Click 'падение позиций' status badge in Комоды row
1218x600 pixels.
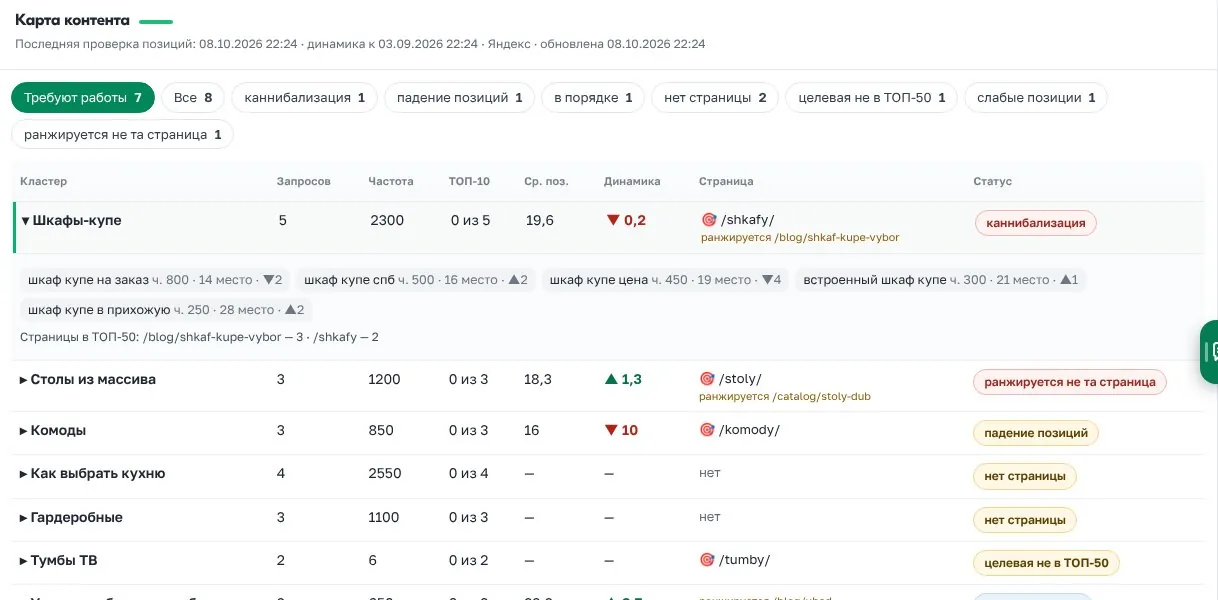[x=1036, y=433]
